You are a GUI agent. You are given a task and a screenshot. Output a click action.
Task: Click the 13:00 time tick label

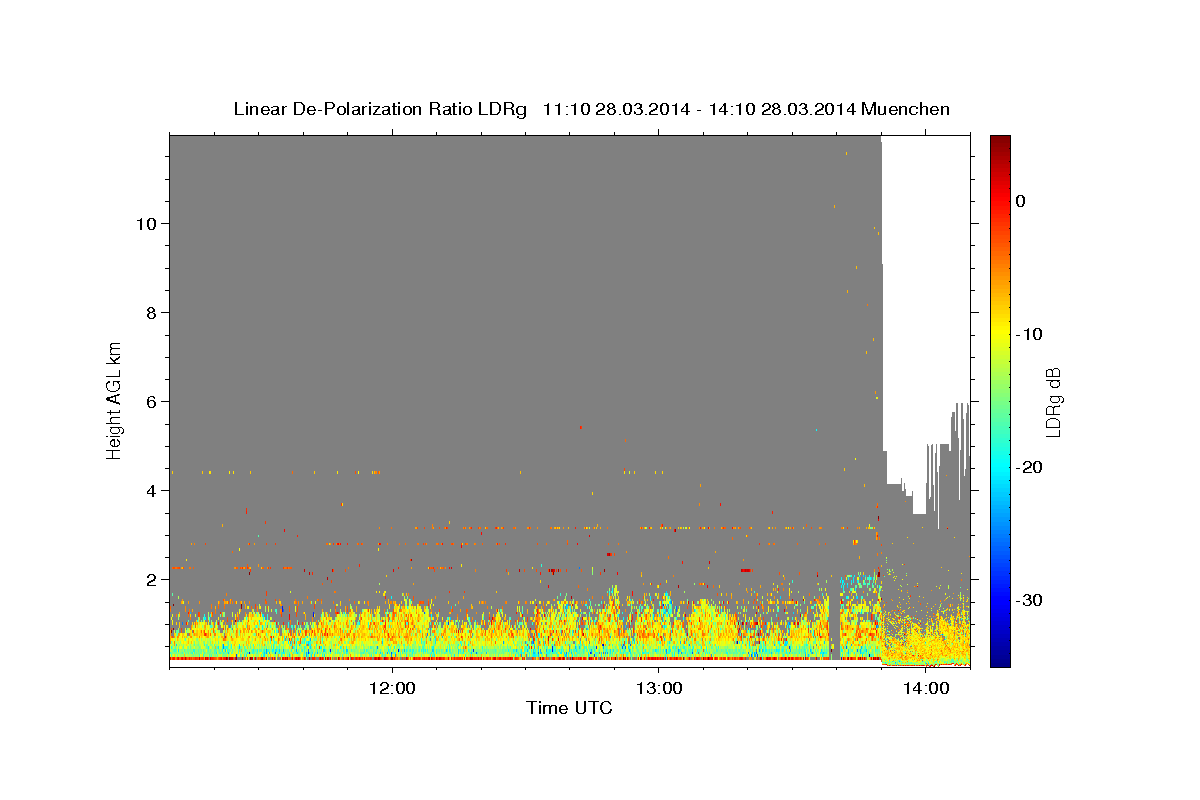pos(659,688)
